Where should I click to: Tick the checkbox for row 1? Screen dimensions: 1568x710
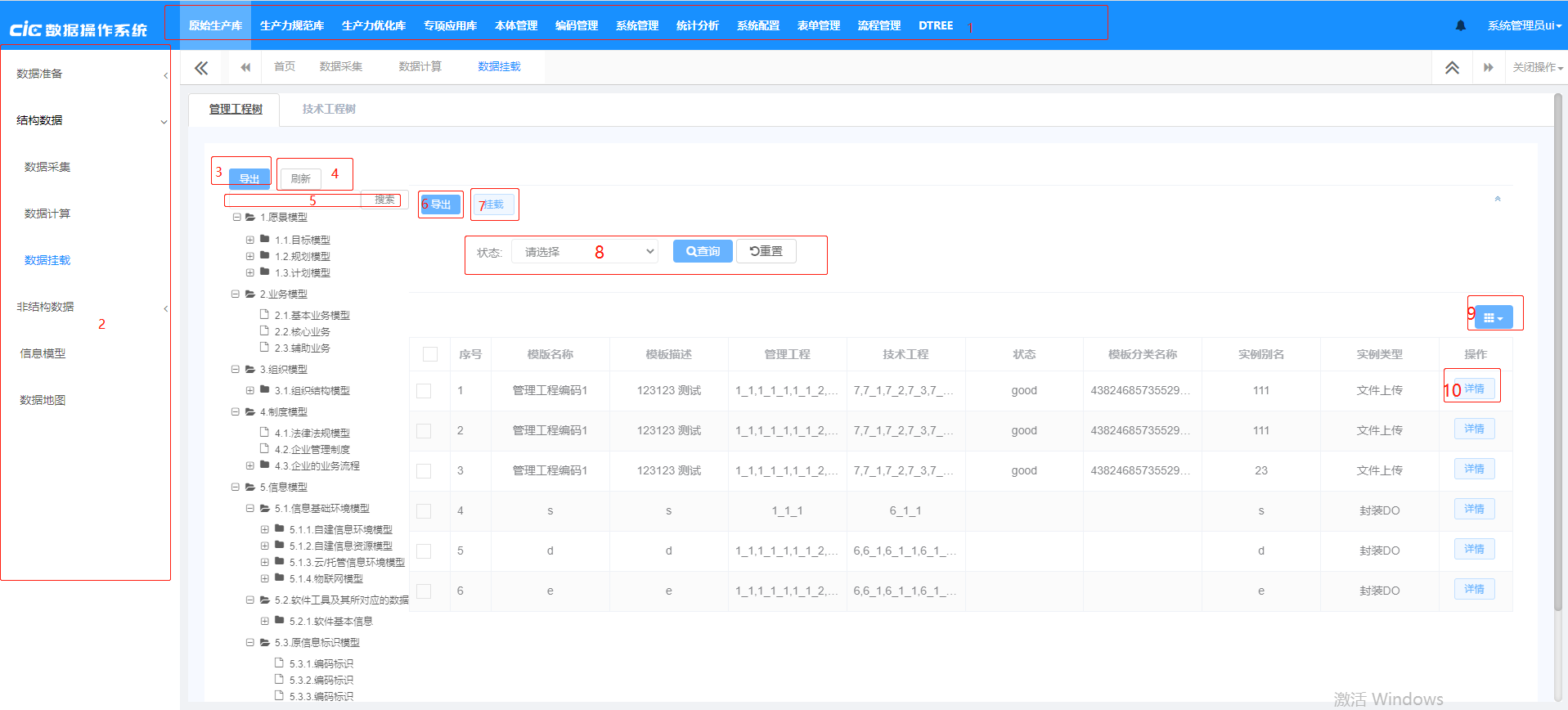pos(424,391)
